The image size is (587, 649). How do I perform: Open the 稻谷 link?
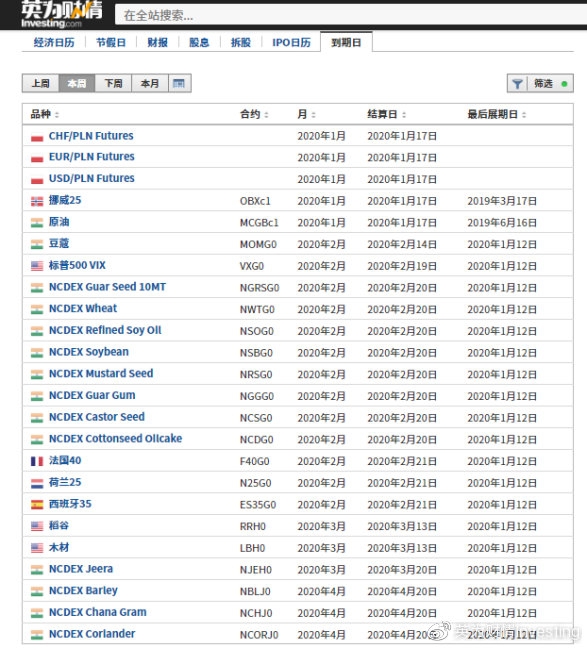[x=59, y=526]
